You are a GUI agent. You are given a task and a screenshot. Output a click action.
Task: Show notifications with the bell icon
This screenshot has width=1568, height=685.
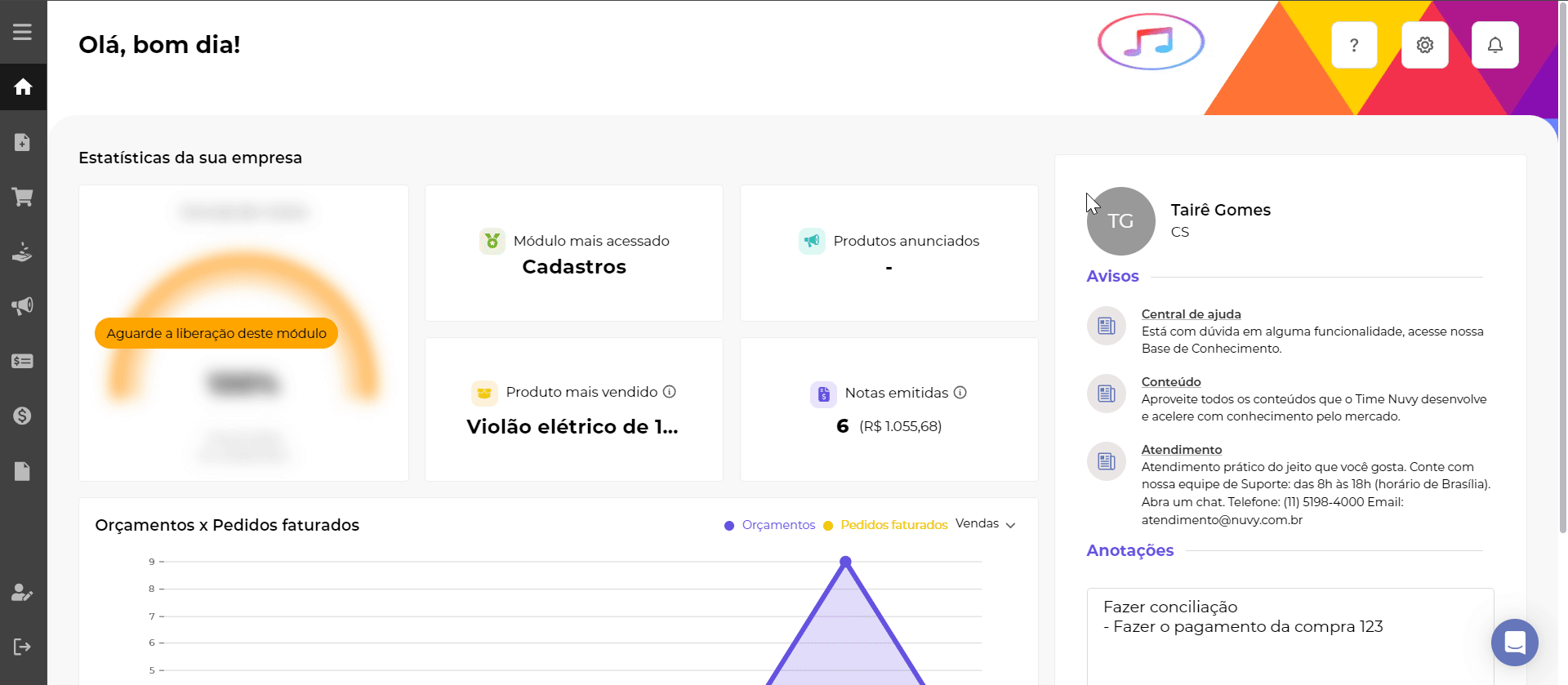click(x=1494, y=45)
